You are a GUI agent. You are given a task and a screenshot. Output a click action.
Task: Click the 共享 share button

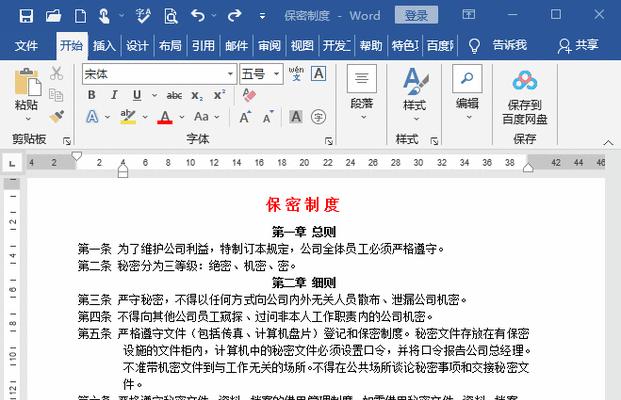click(x=578, y=45)
